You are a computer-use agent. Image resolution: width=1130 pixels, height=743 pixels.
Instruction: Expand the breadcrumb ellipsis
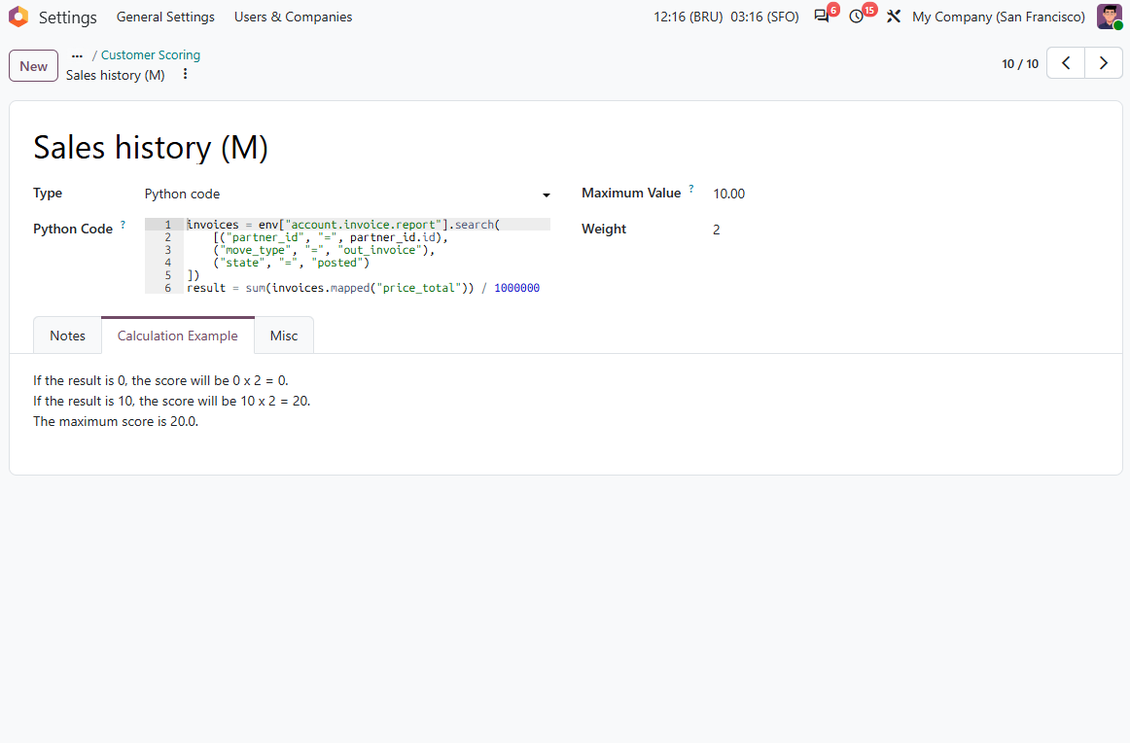pos(77,55)
